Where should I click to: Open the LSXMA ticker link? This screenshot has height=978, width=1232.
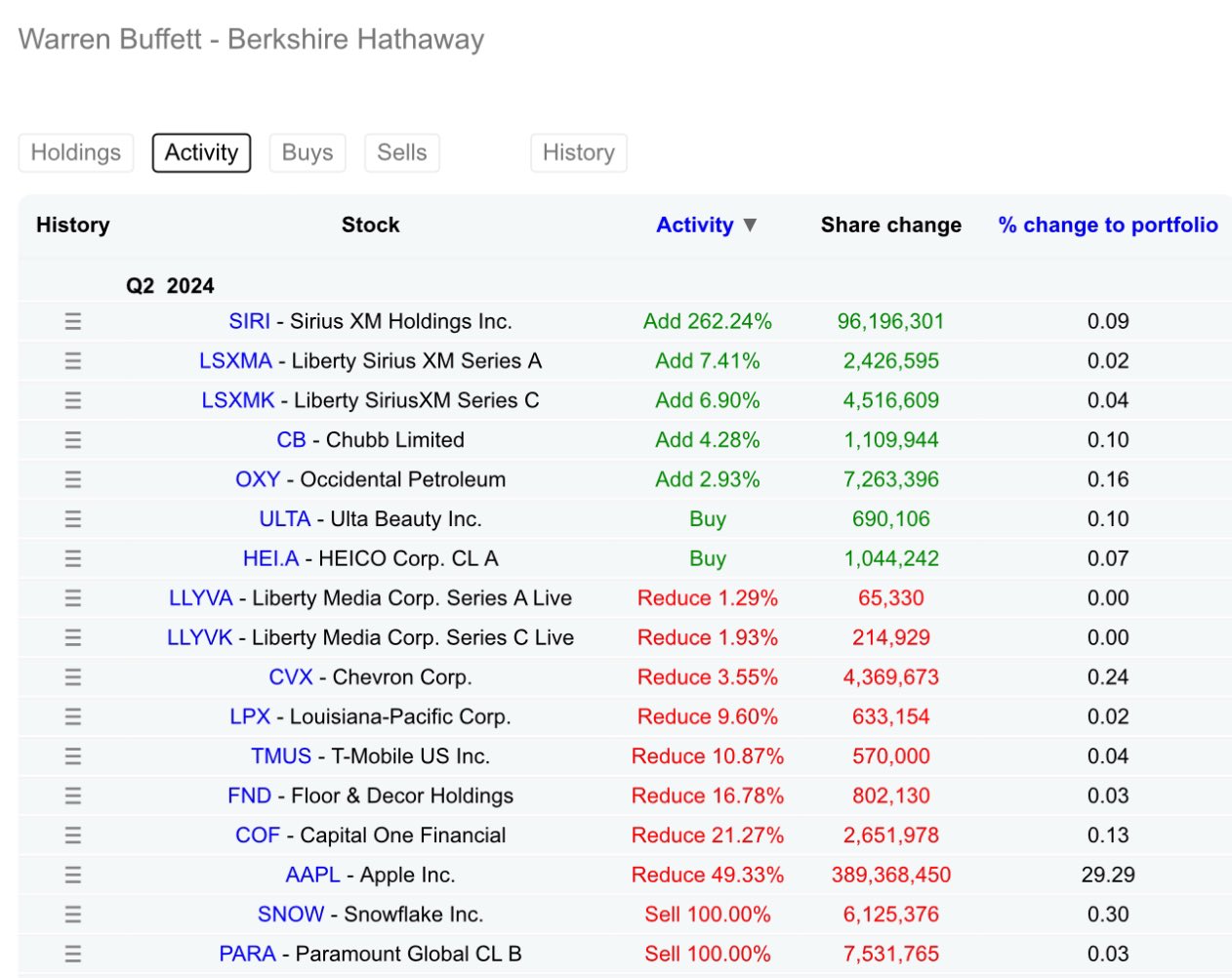[235, 361]
